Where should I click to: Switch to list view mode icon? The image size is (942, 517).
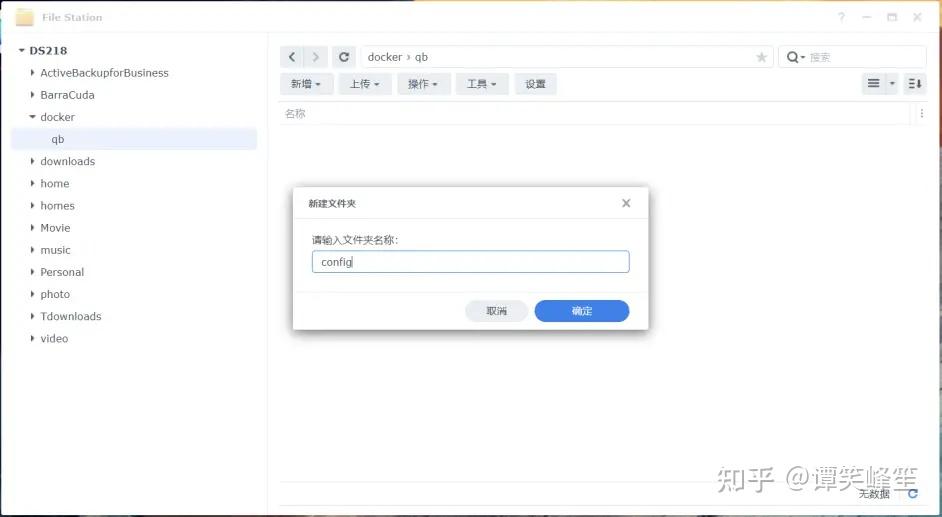(874, 83)
